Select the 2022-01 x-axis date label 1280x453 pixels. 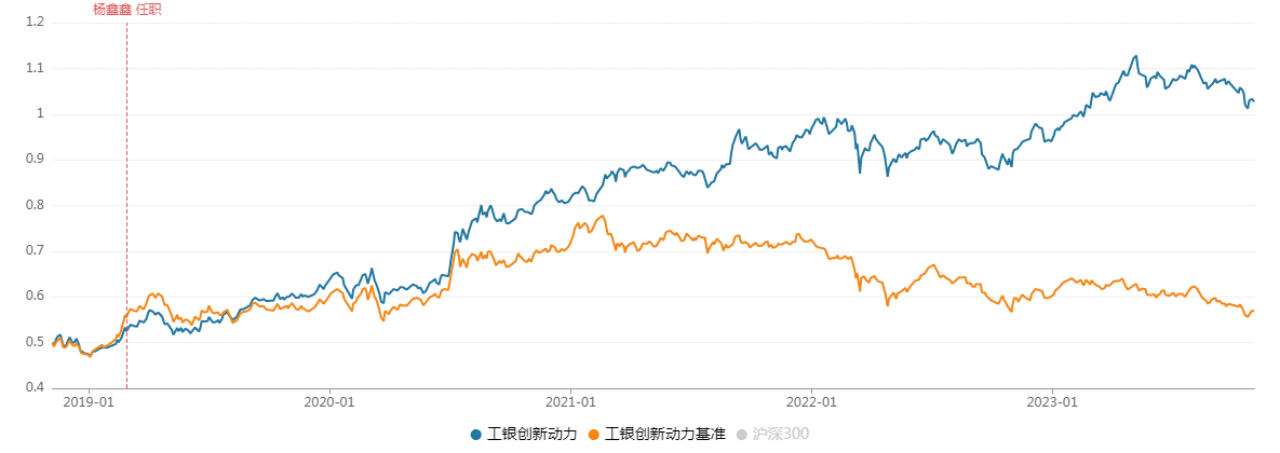point(811,402)
